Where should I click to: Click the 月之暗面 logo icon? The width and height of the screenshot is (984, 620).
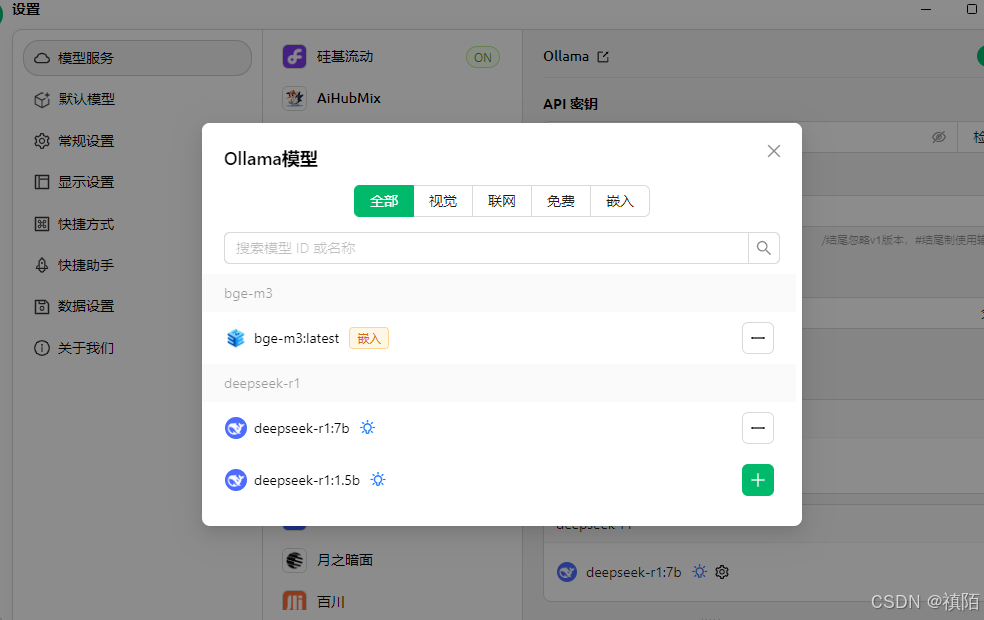pos(294,560)
